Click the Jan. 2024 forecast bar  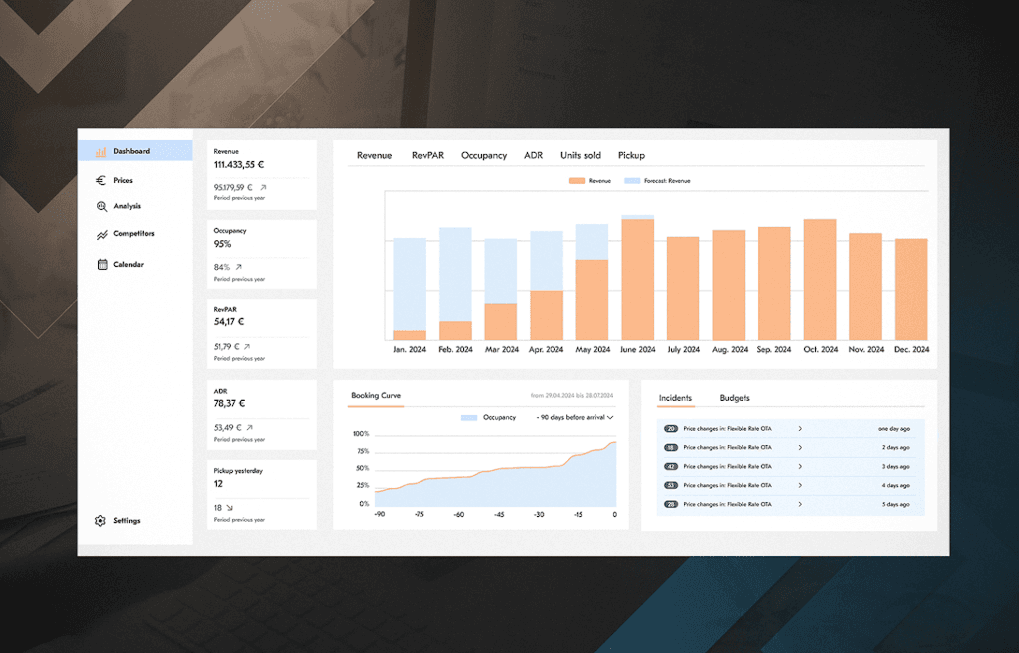(409, 284)
